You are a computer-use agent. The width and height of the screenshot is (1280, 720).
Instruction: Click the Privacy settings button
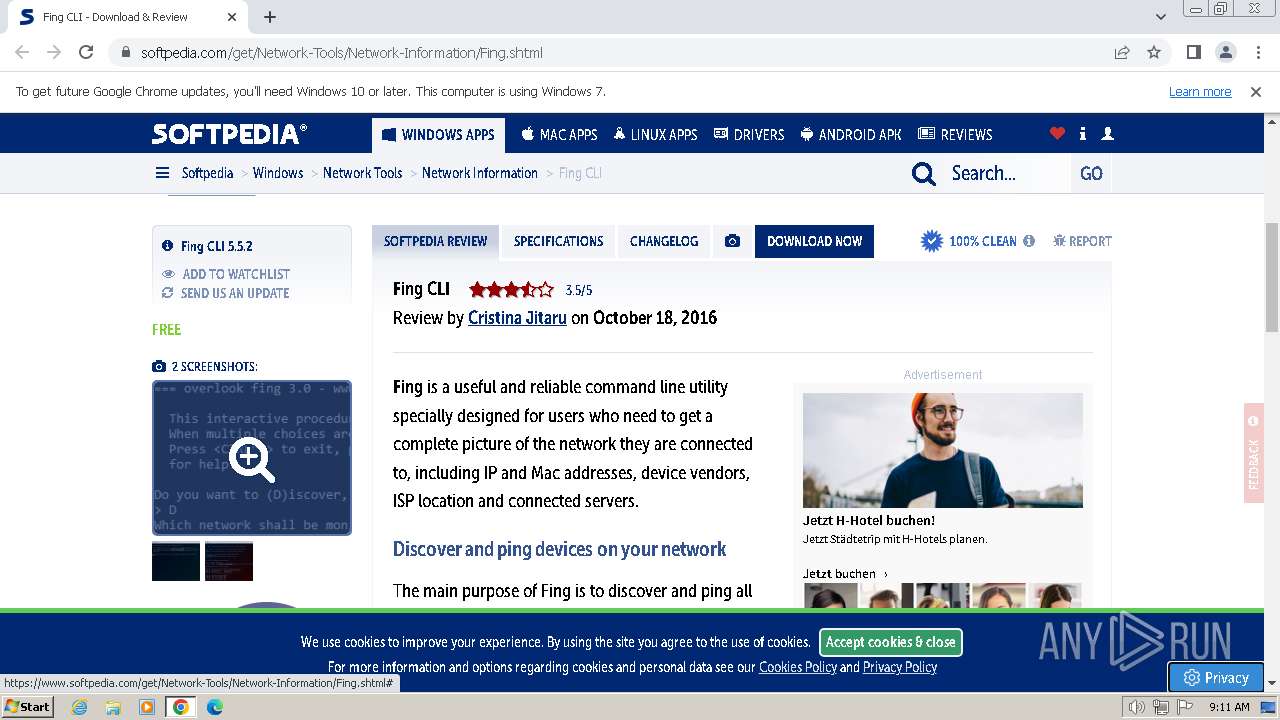click(1216, 677)
